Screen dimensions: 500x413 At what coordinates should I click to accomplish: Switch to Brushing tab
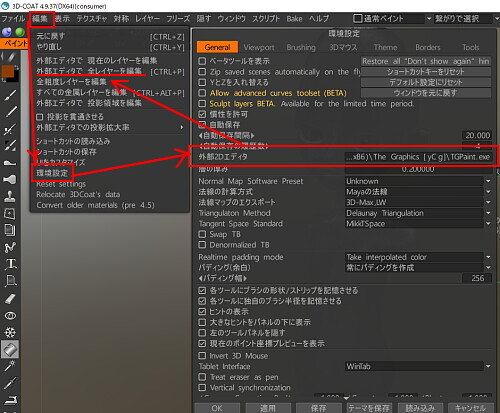click(x=301, y=47)
